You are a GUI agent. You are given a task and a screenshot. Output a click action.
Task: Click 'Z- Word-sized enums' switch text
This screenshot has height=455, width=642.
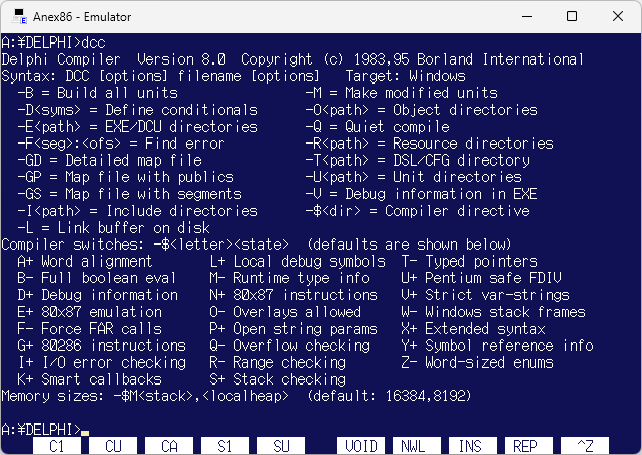click(477, 362)
